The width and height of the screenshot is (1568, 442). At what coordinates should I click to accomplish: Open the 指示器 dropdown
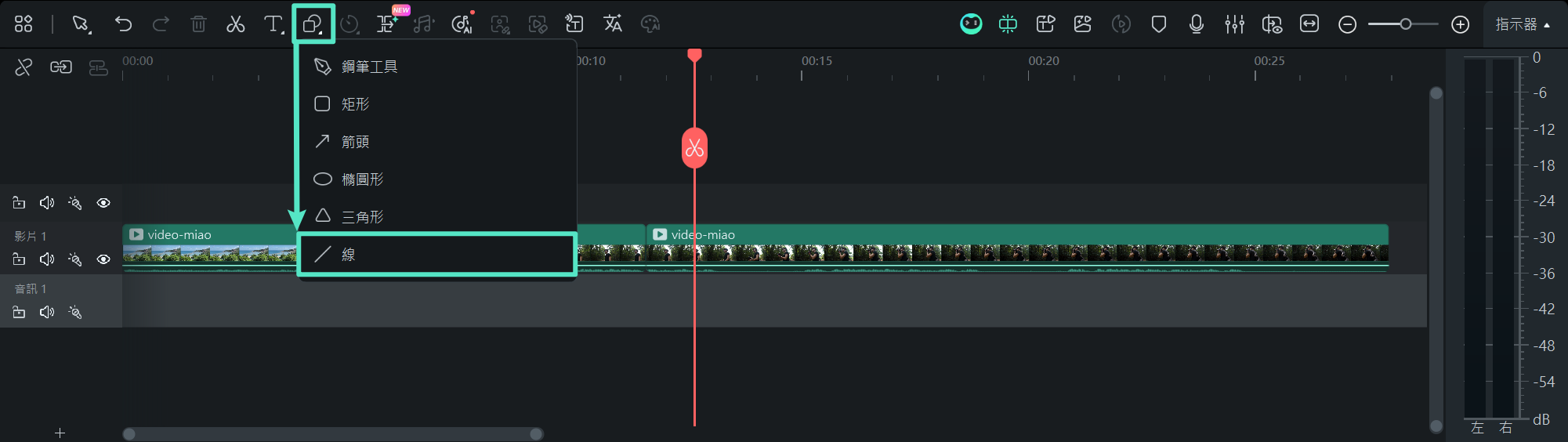pos(1523,24)
